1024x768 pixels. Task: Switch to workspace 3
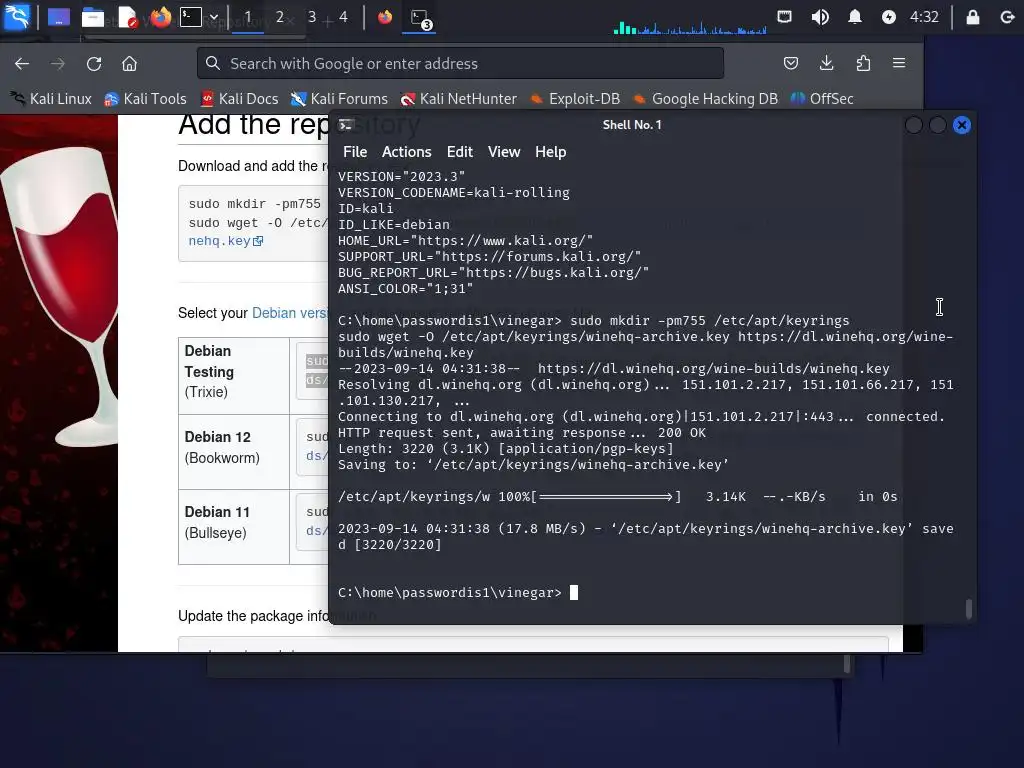(x=312, y=17)
